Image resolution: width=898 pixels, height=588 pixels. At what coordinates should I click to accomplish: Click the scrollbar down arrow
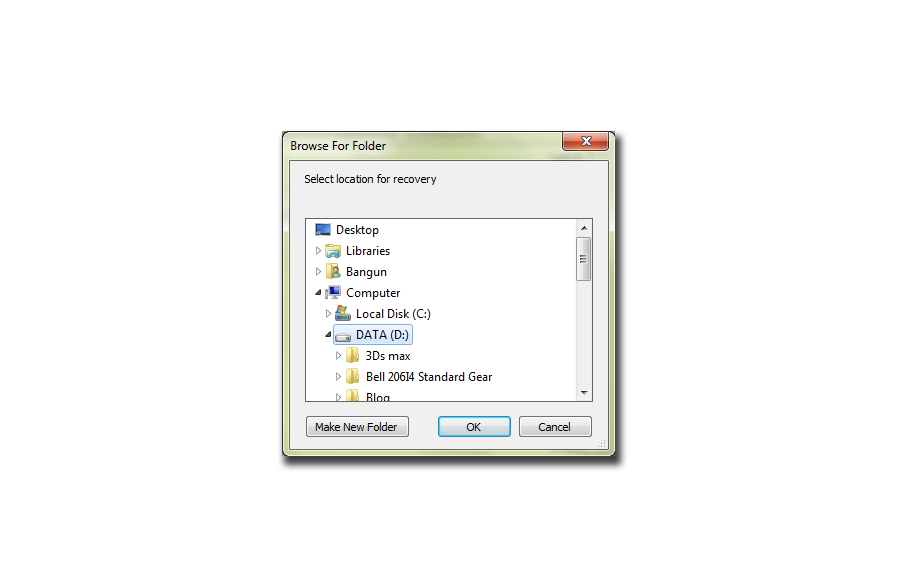pyautogui.click(x=584, y=393)
